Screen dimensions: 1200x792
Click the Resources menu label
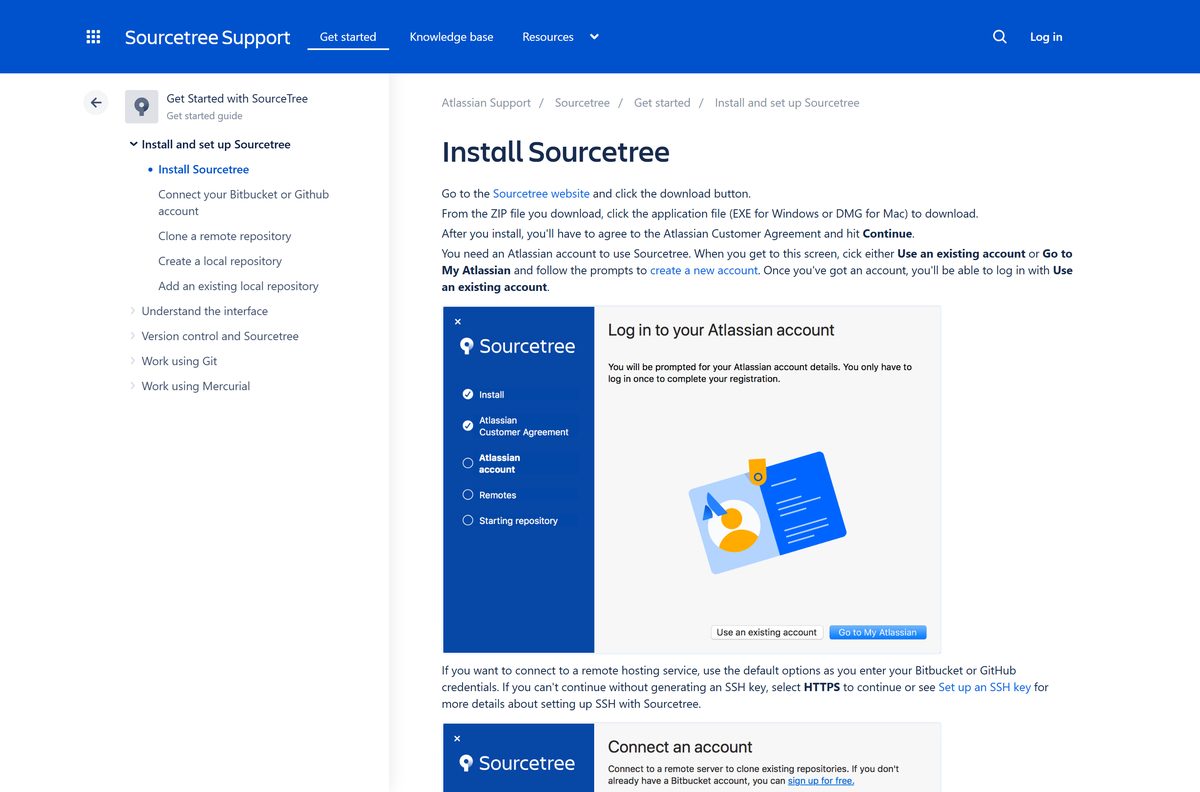[548, 37]
